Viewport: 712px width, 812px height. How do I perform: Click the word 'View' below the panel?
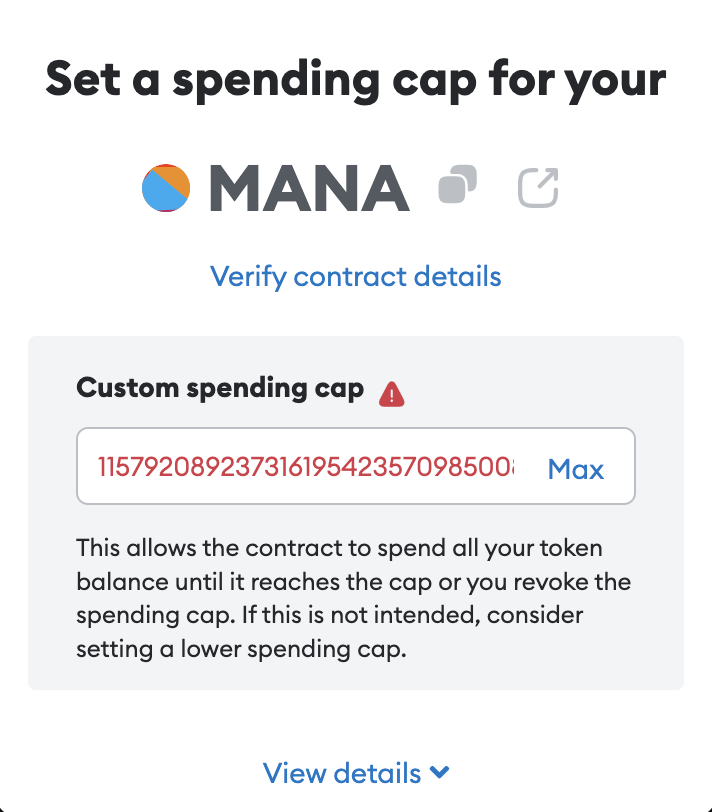294,773
